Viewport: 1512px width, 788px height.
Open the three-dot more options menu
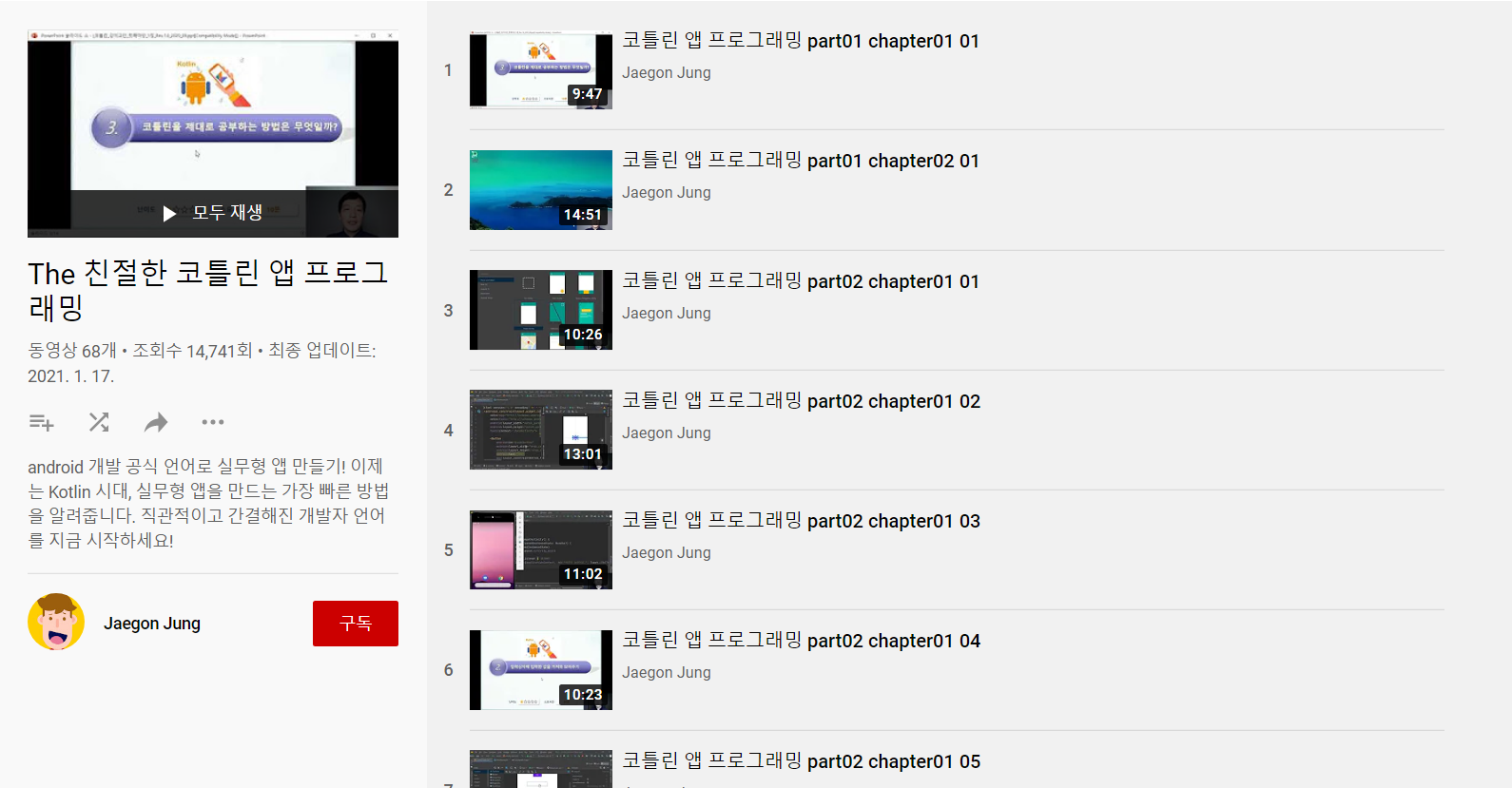213,422
